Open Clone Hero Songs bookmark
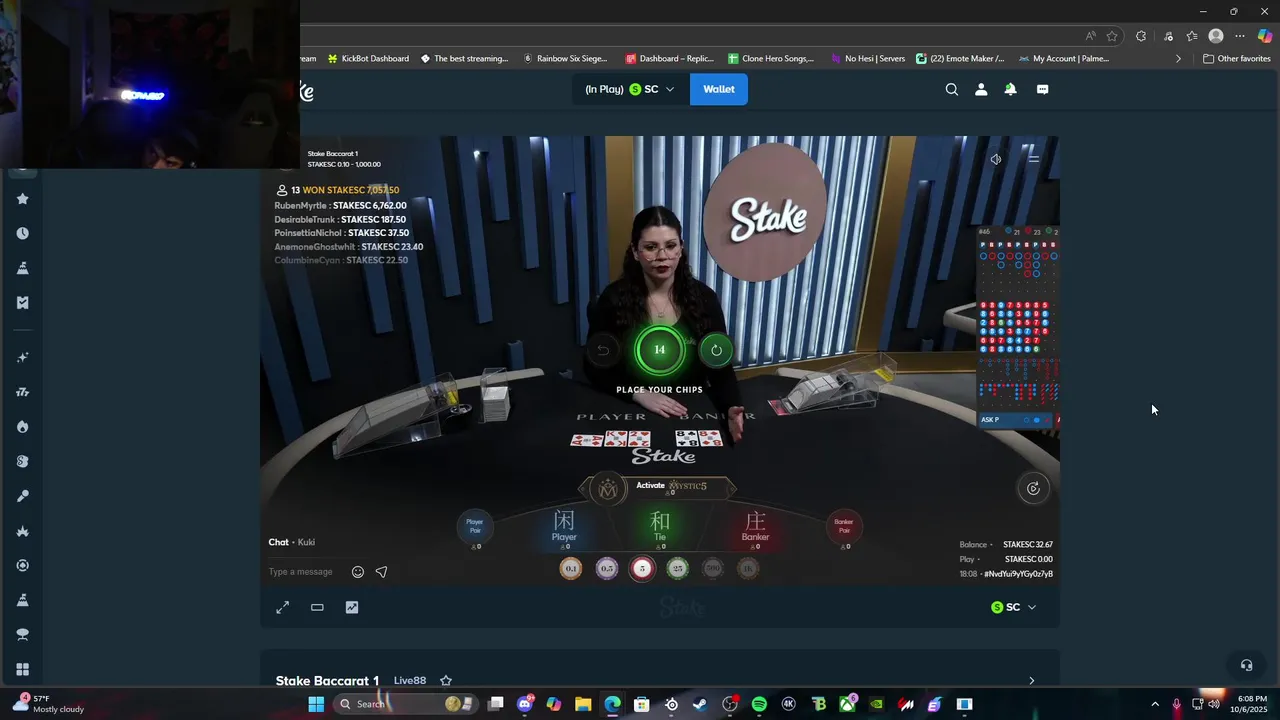The image size is (1280, 720). [x=771, y=59]
